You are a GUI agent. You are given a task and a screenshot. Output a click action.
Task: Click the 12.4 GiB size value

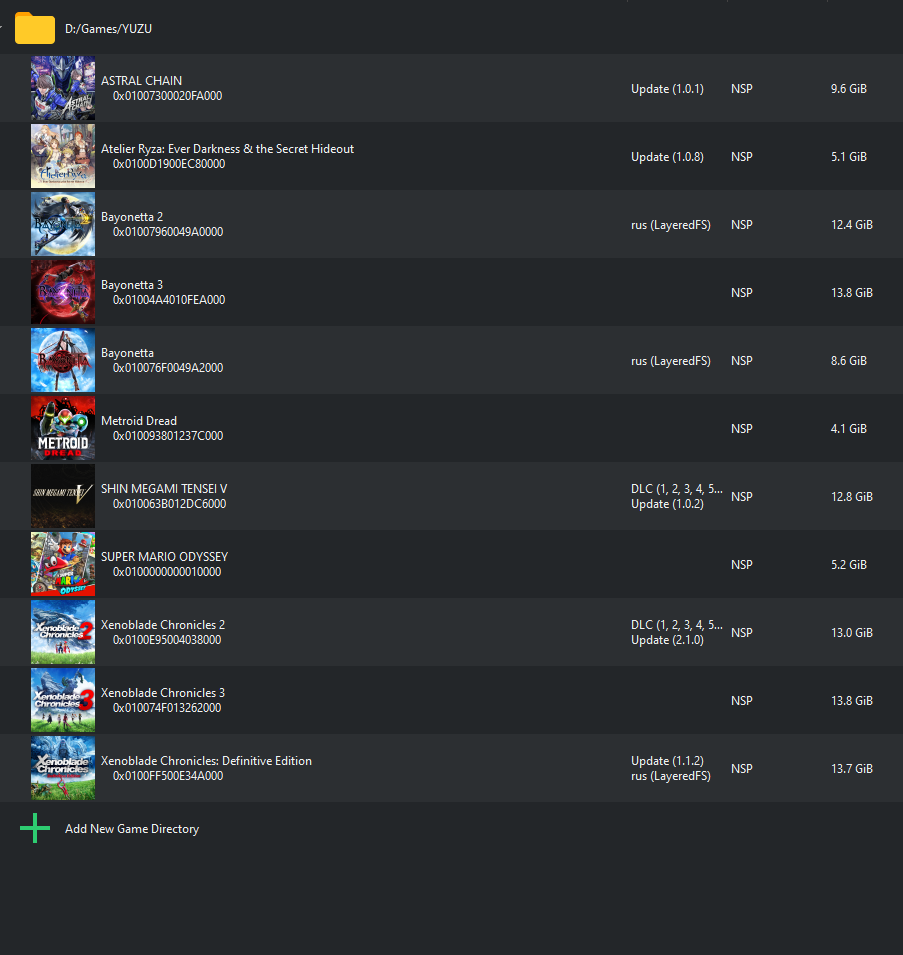pyautogui.click(x=852, y=225)
